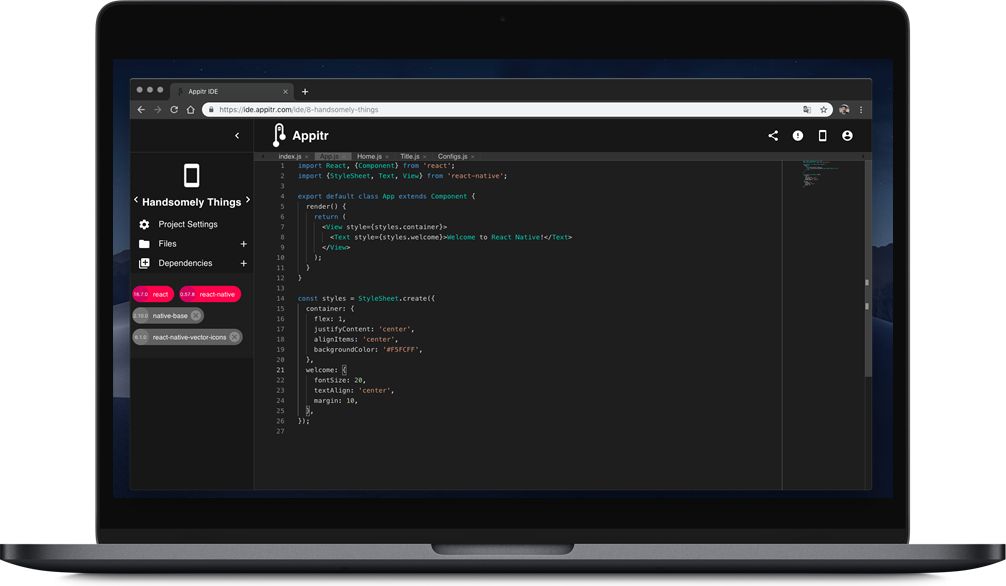Click the Files folder icon
The image size is (1006, 586).
(x=144, y=244)
